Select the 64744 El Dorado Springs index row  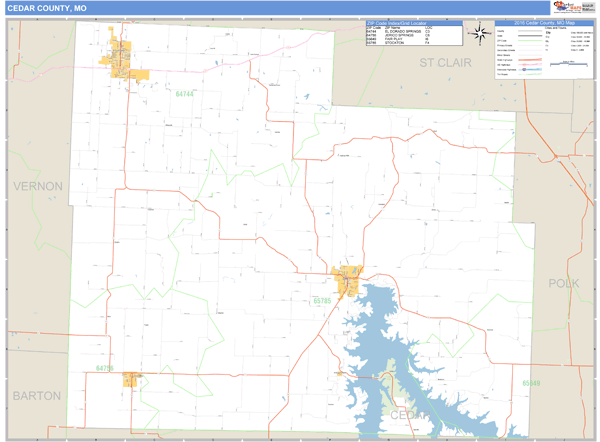(400, 32)
